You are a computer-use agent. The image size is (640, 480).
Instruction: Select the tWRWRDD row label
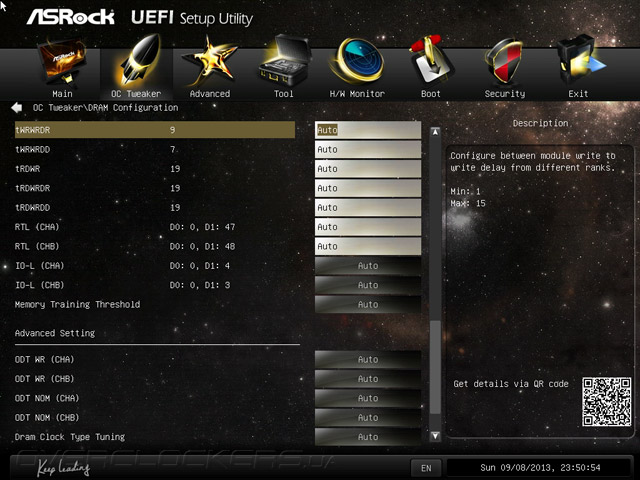tap(33, 149)
